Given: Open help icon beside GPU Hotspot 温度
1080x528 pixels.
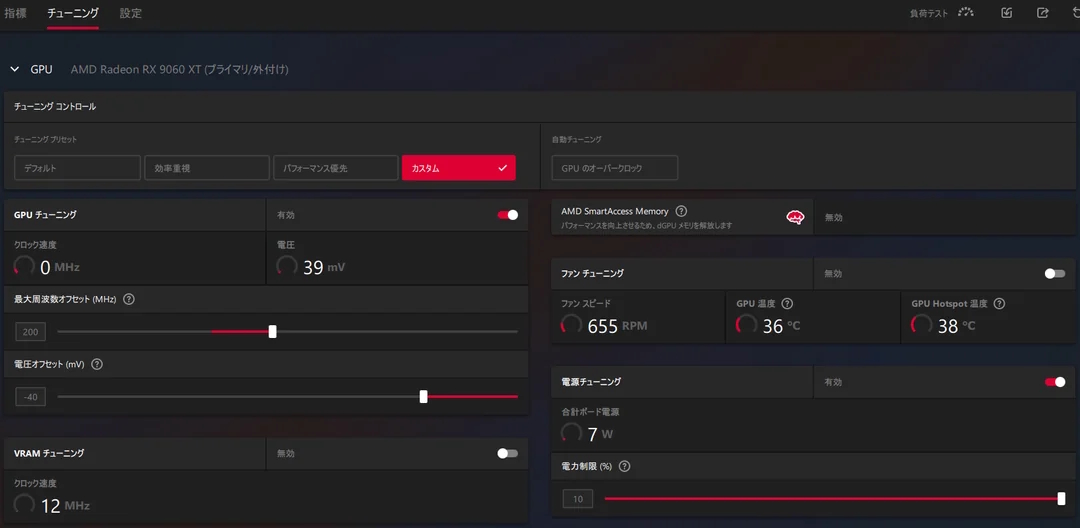Looking at the screenshot, I should (x=999, y=304).
